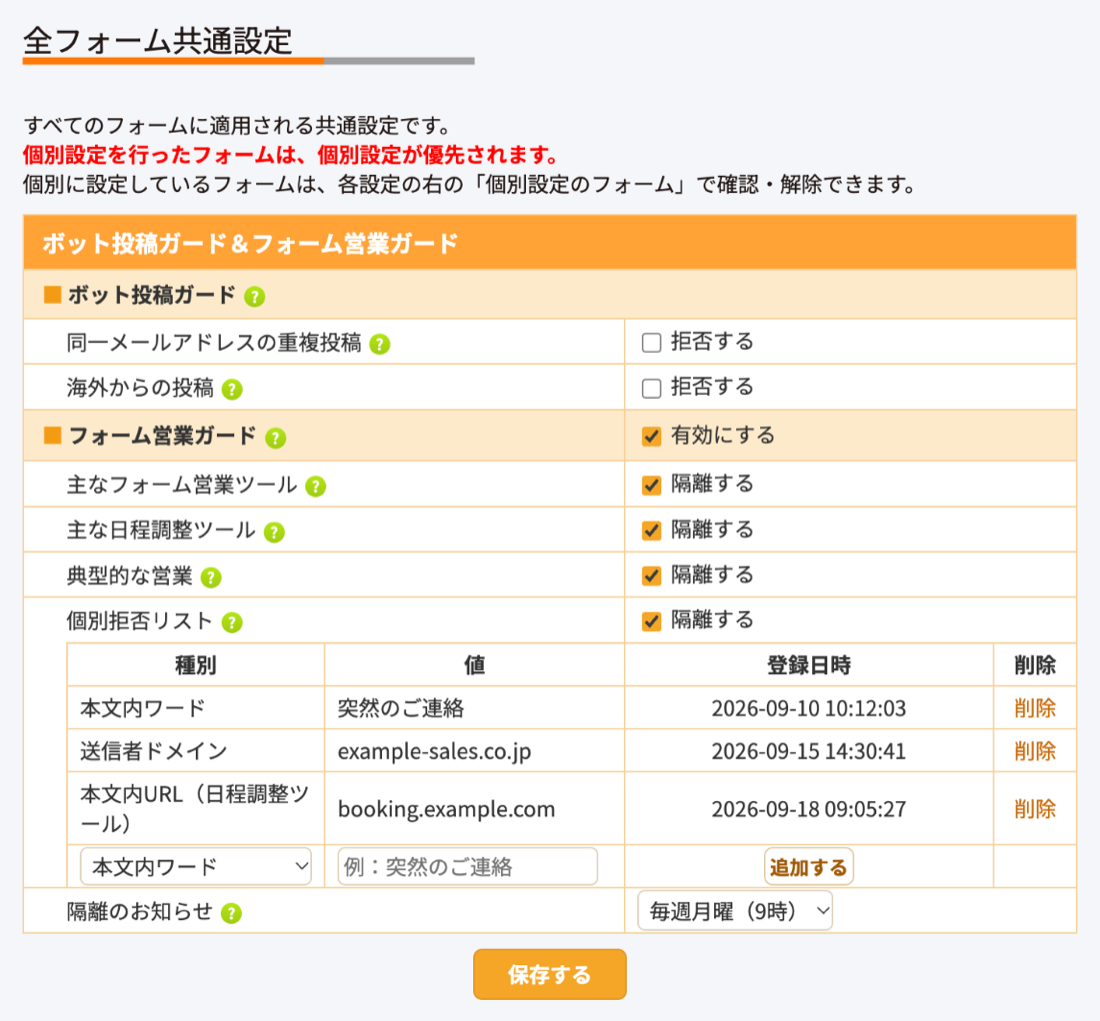The height and width of the screenshot is (1021, 1100).
Task: Click help icon for 同一メールアドレスの重複投稿
Action: point(380,345)
